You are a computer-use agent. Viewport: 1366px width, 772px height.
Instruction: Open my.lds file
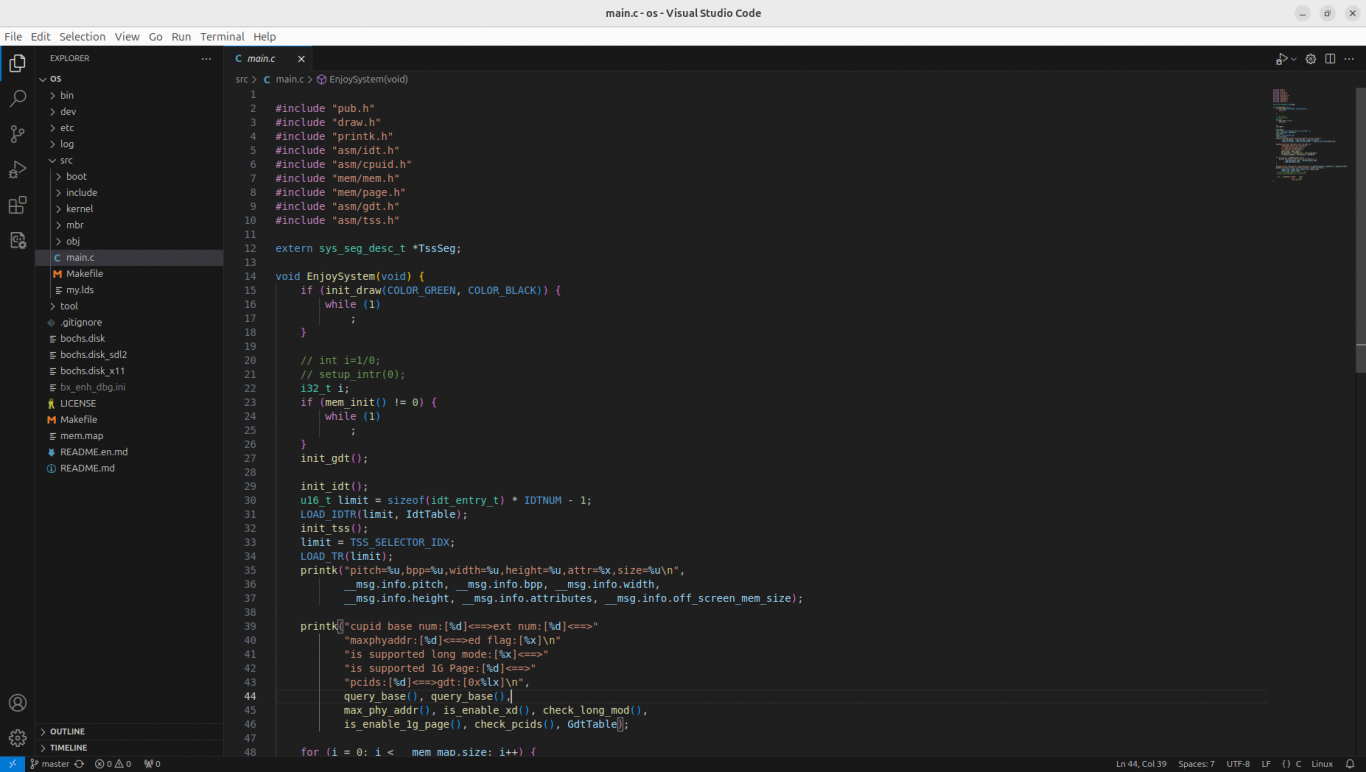[129, 290]
